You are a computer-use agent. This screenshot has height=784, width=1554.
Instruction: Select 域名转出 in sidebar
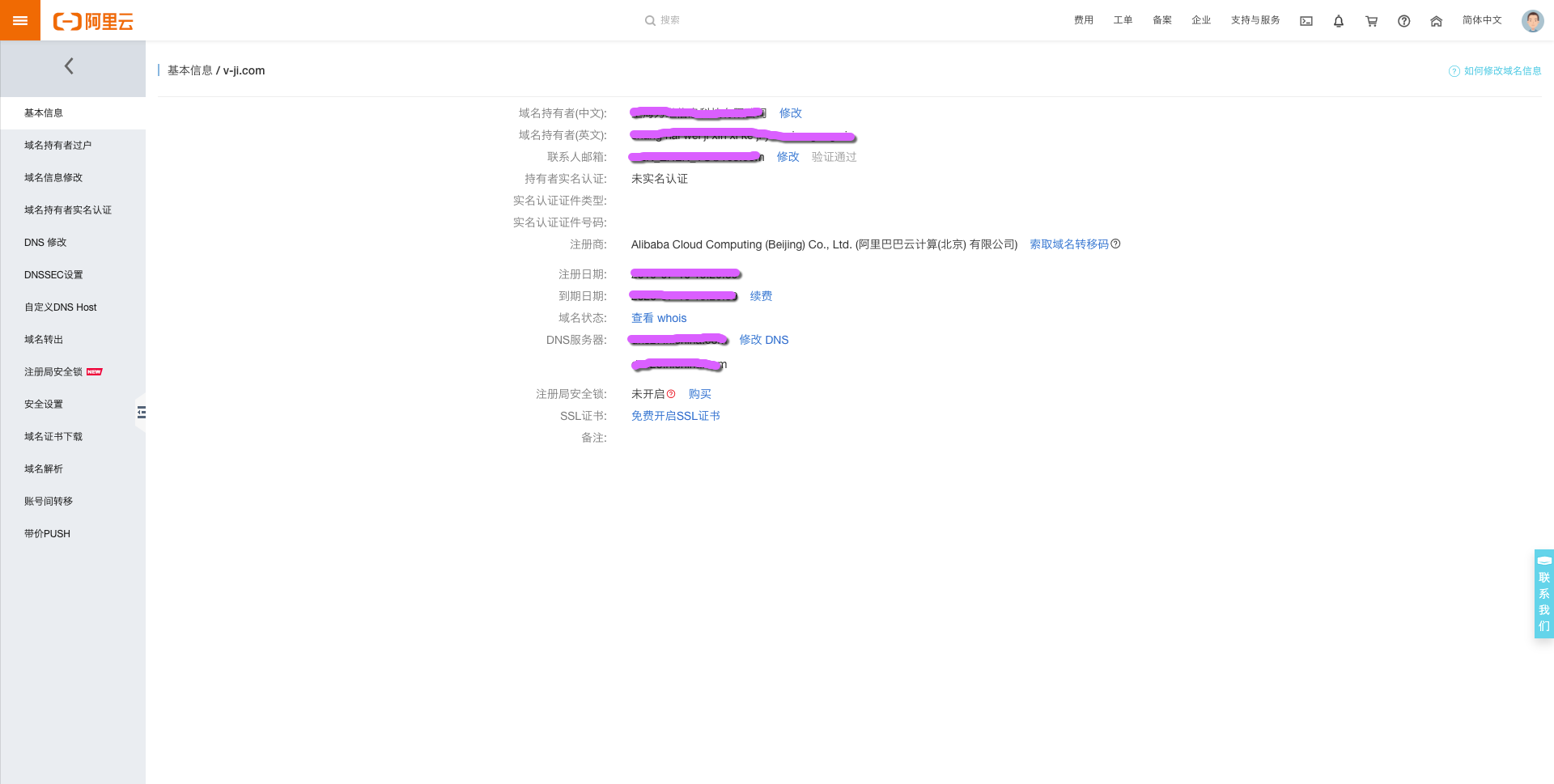point(44,340)
